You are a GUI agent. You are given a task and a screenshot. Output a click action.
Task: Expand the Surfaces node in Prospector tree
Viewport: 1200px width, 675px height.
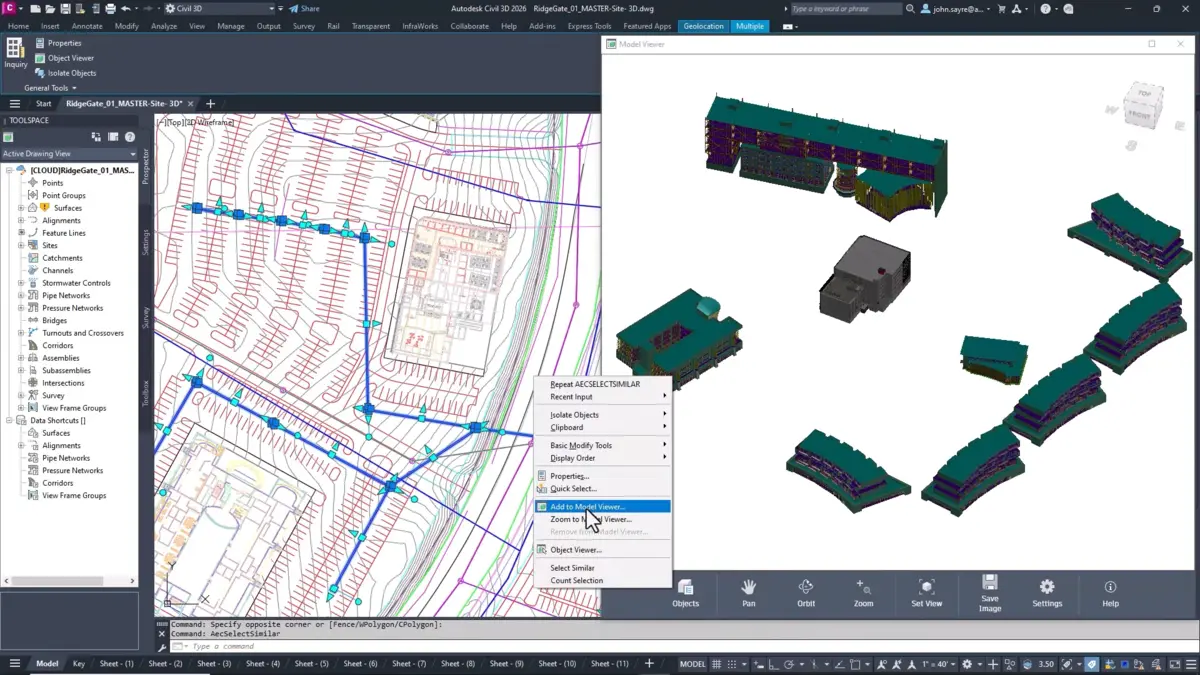(x=21, y=208)
